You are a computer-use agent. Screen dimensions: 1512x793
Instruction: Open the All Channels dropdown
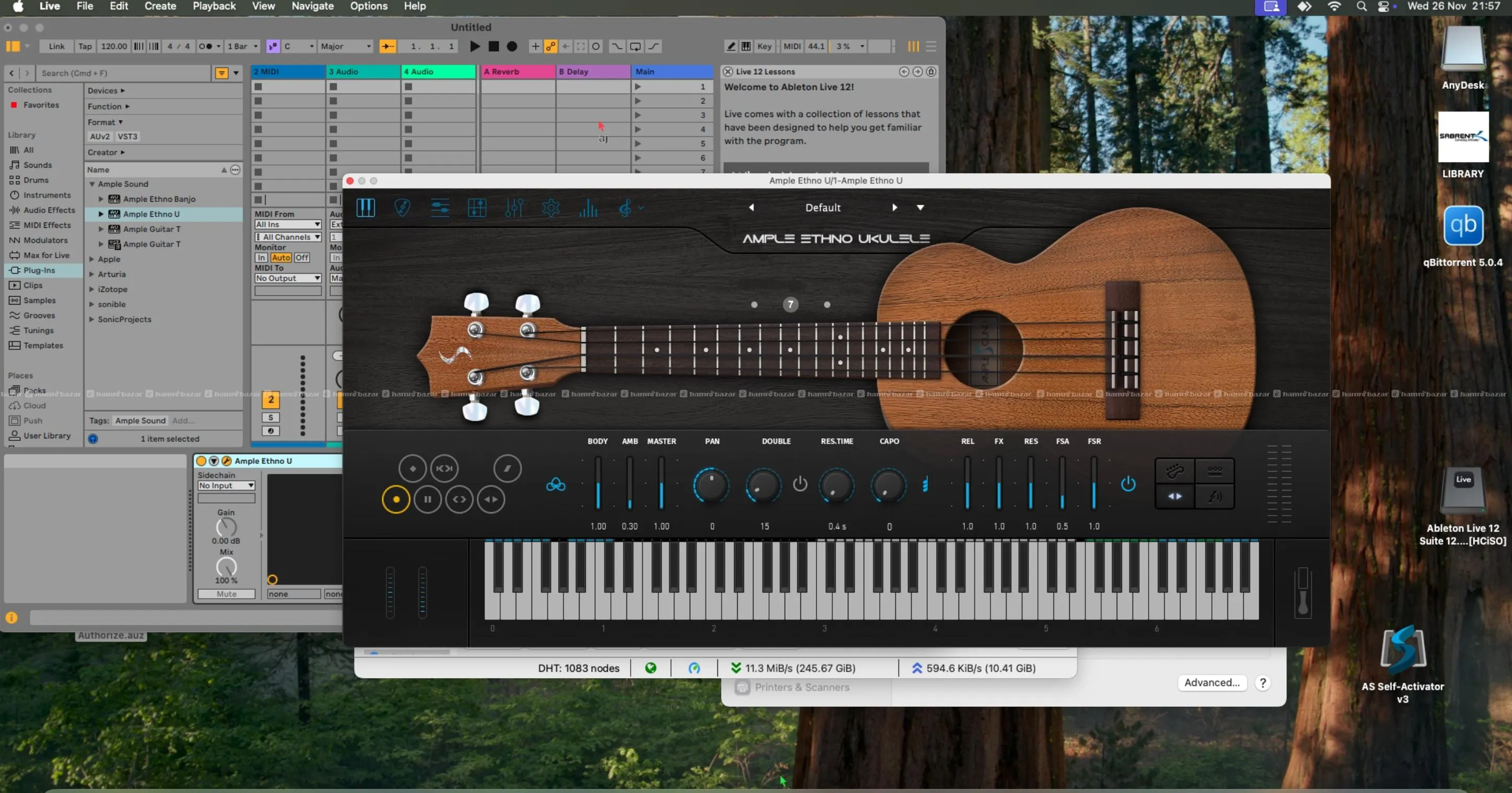[x=288, y=237]
